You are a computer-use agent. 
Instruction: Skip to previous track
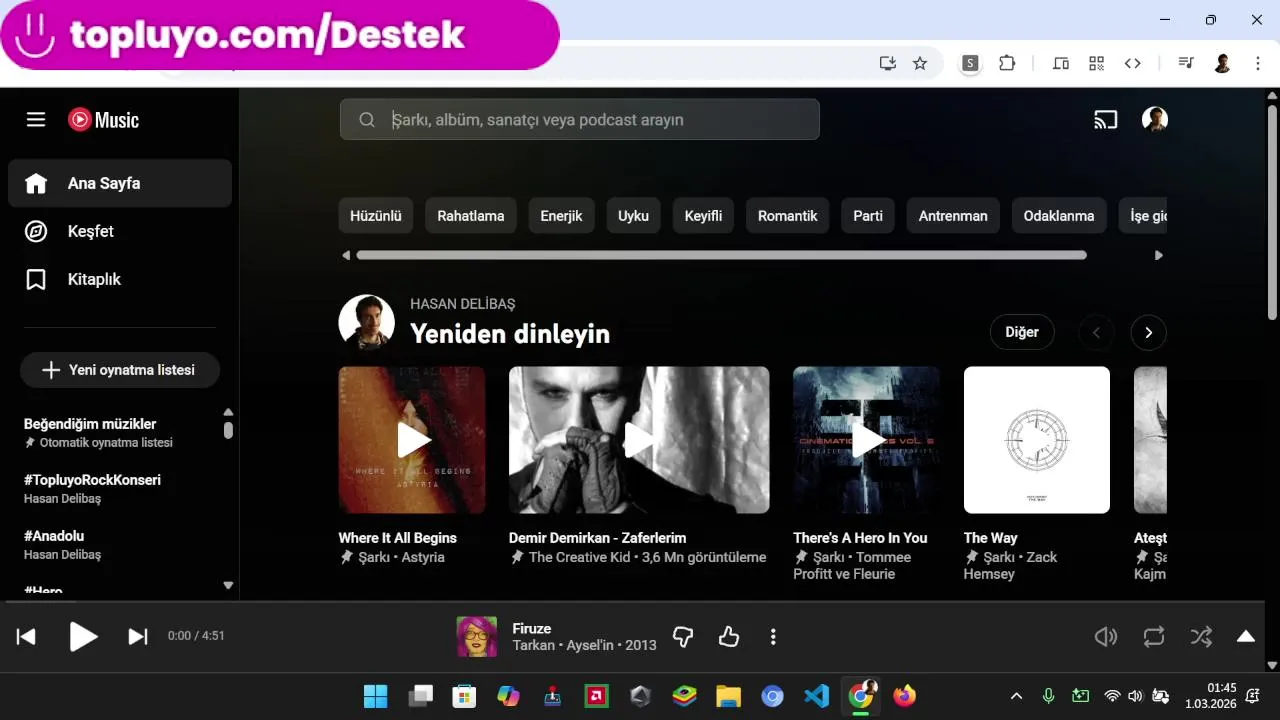(27, 637)
